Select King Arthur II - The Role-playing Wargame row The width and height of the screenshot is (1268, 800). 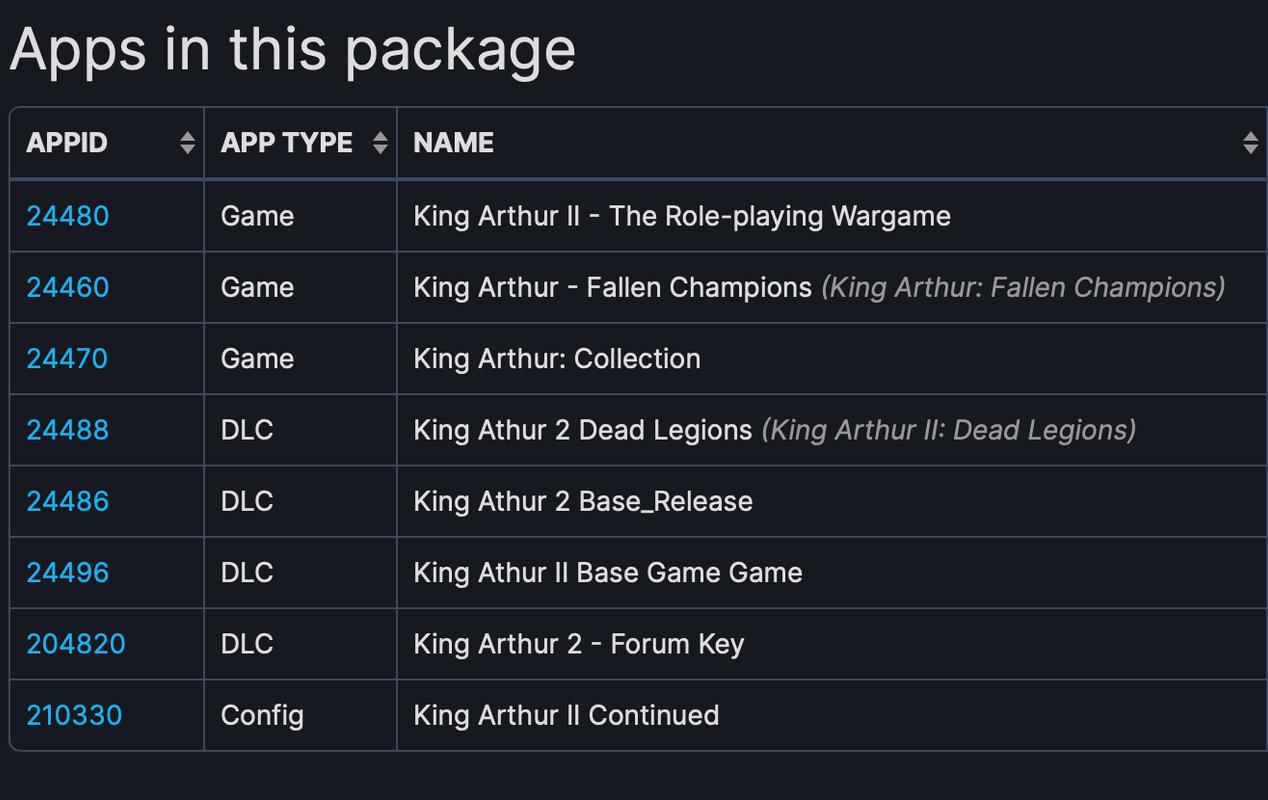[x=681, y=216]
